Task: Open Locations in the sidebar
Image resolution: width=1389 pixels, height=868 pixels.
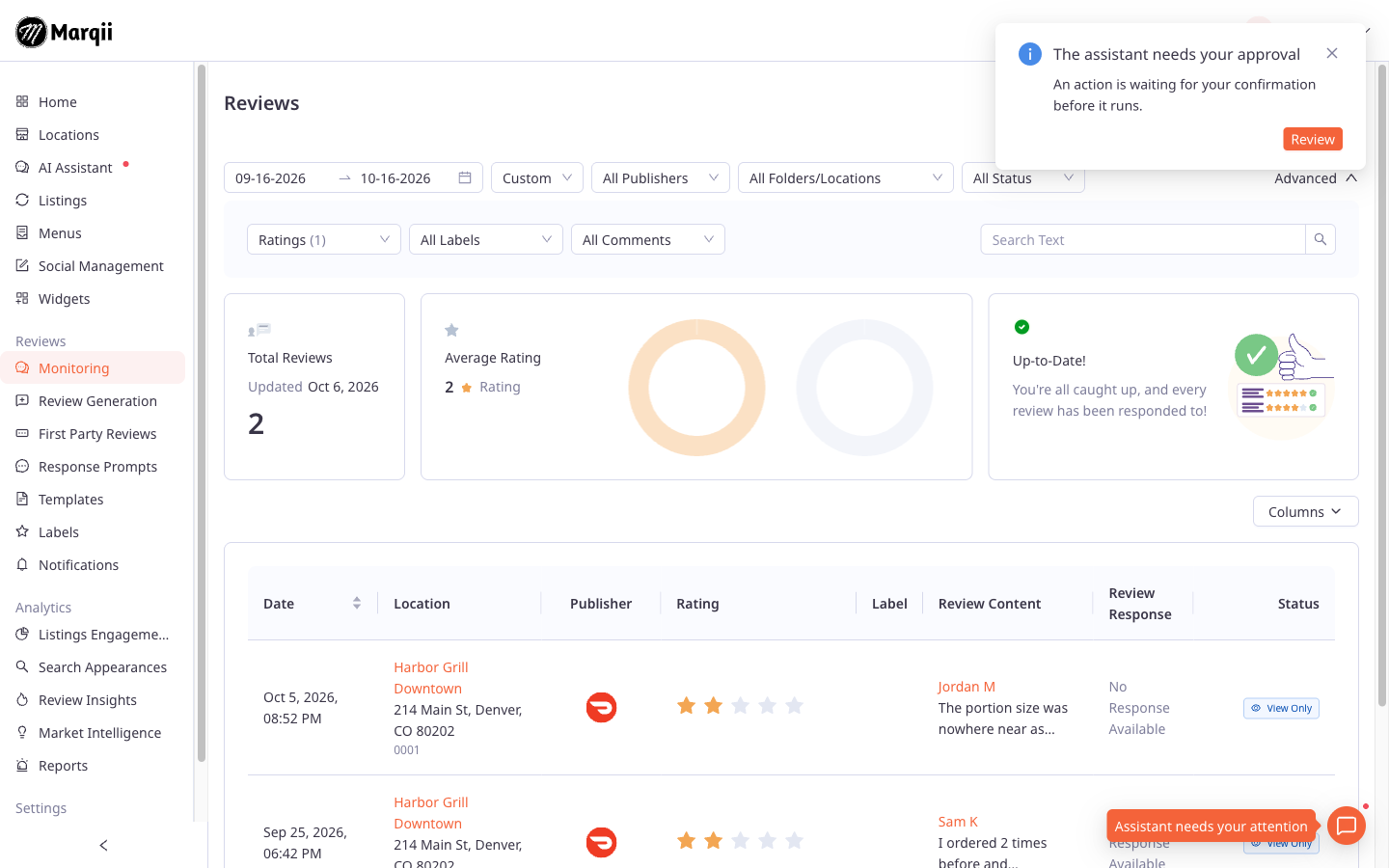Action: 68,135
